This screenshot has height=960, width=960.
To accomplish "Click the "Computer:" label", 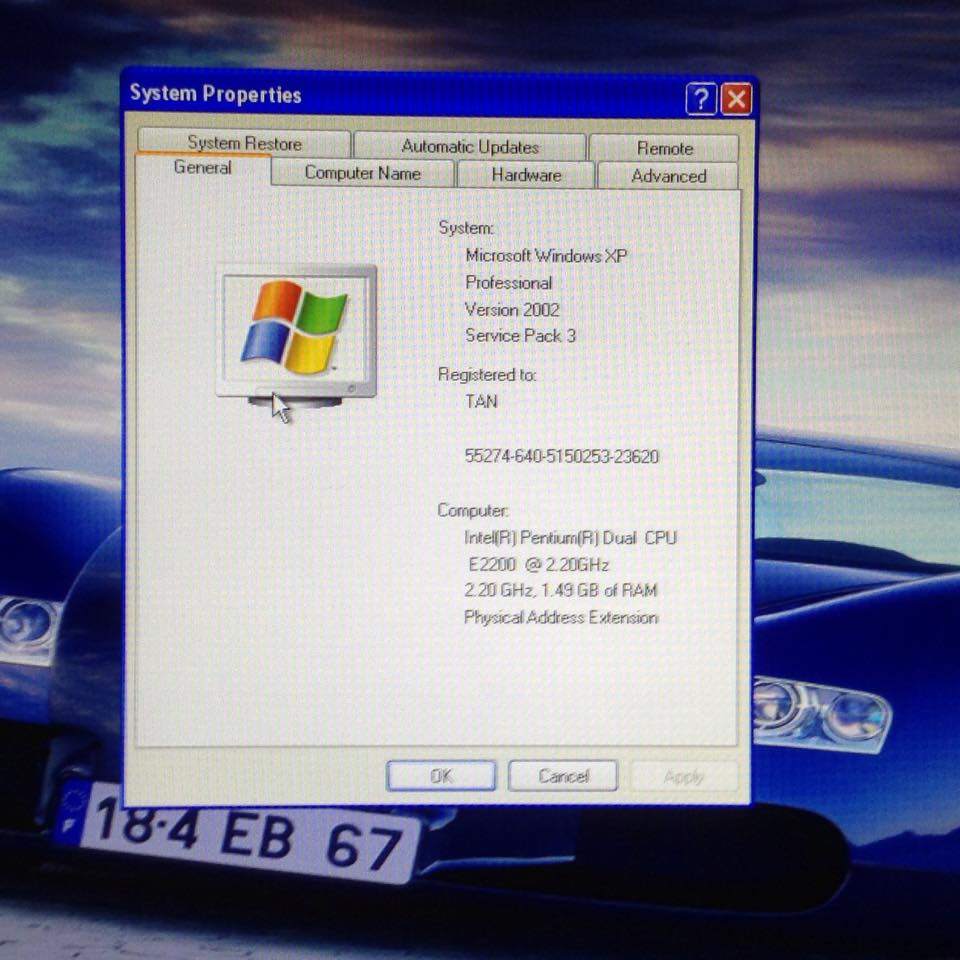I will 473,510.
